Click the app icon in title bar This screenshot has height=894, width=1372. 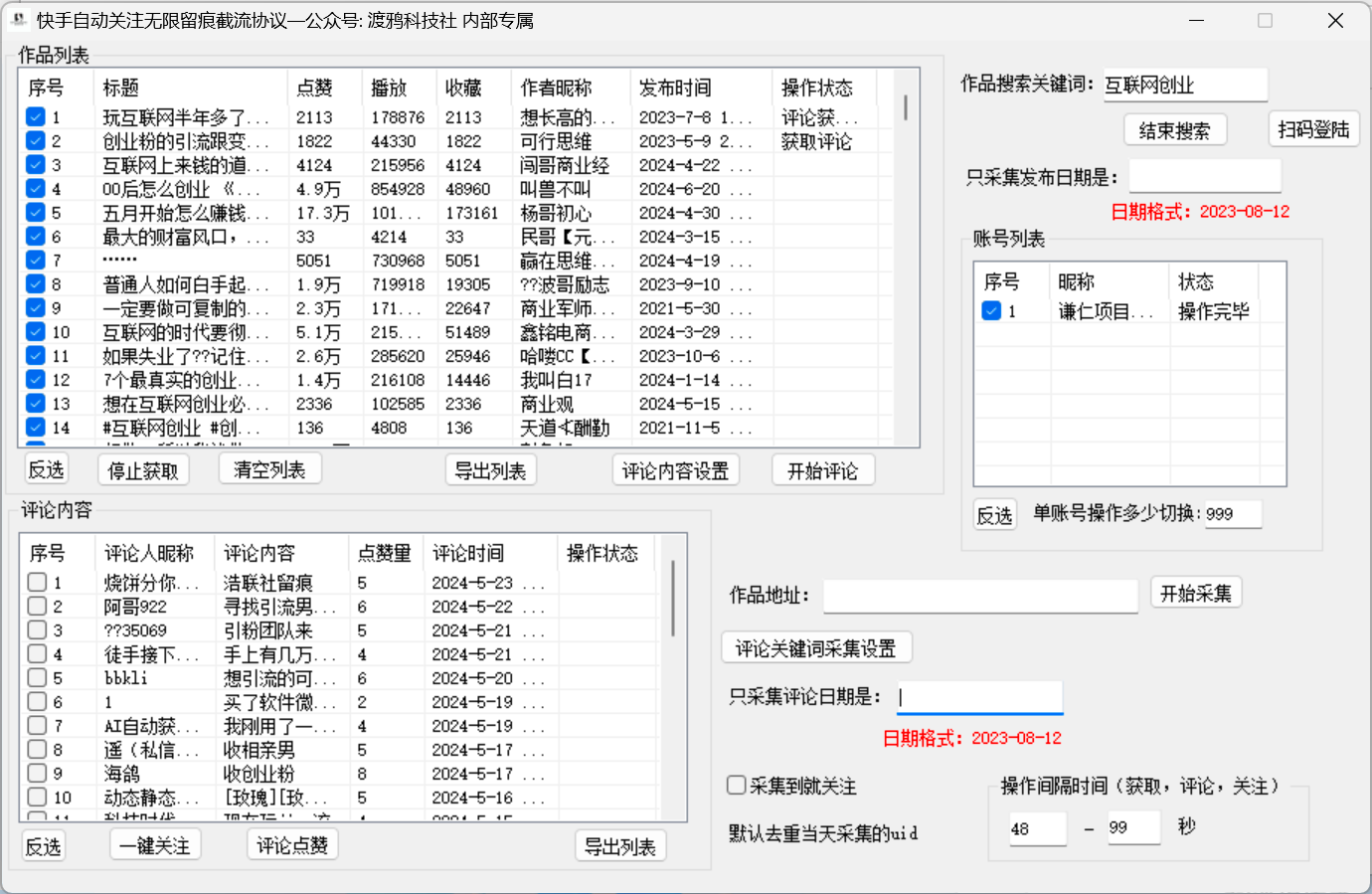pos(18,20)
